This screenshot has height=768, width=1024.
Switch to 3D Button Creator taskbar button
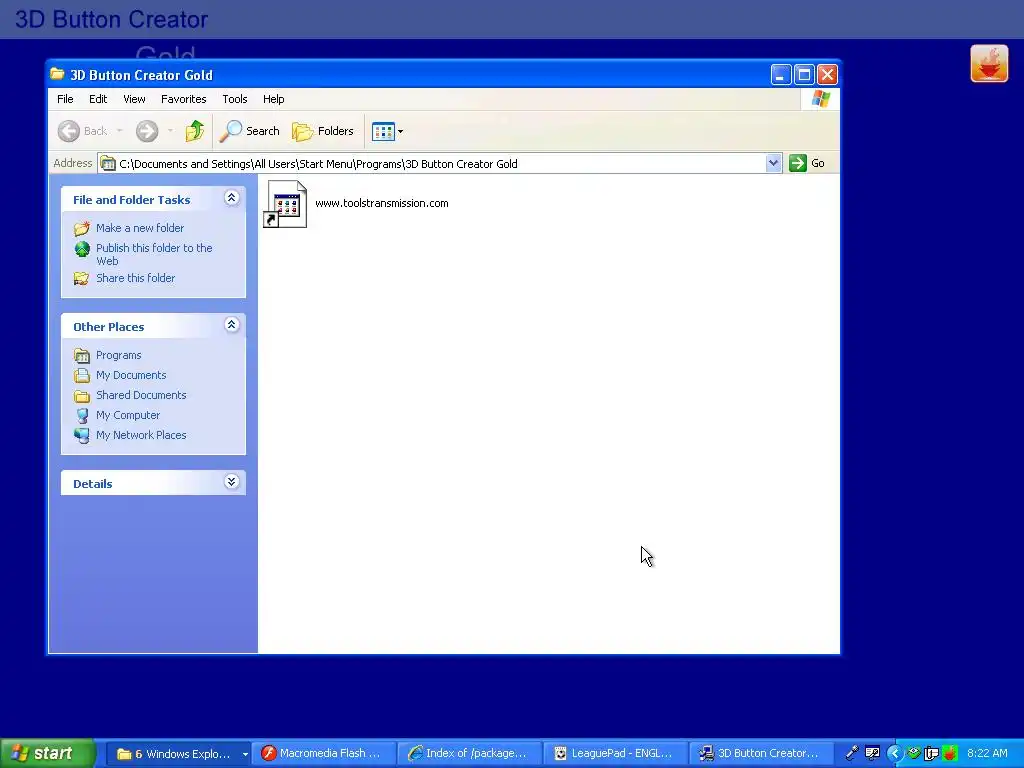click(761, 754)
